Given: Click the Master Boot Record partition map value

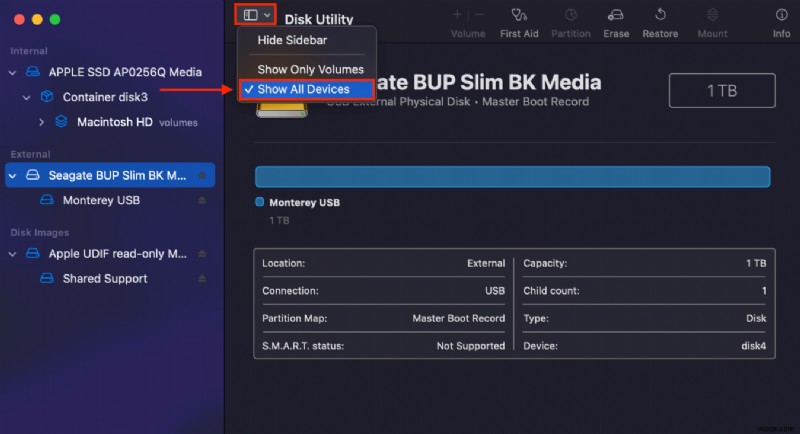Looking at the screenshot, I should pos(458,318).
